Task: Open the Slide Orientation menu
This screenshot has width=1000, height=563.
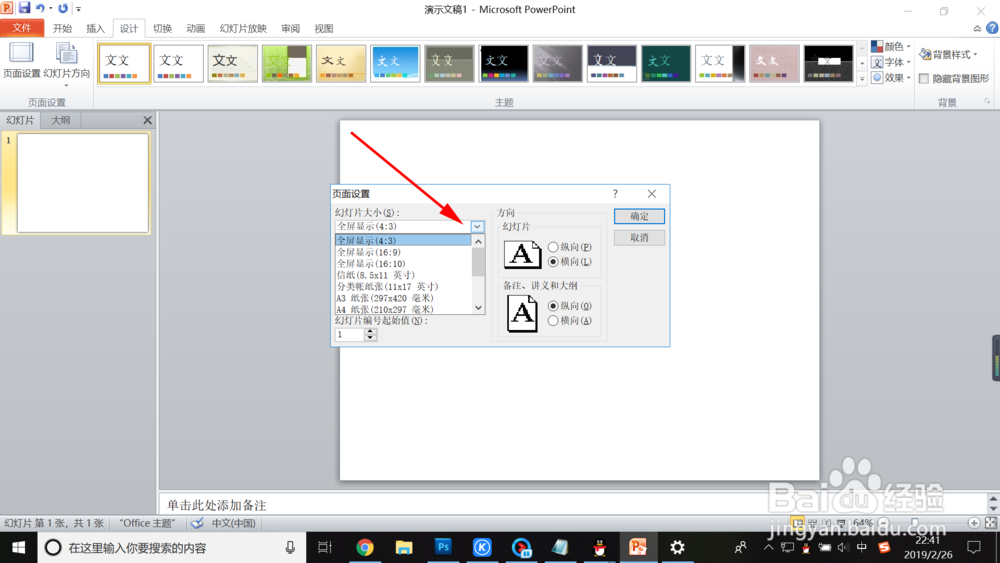Action: pyautogui.click(x=66, y=65)
